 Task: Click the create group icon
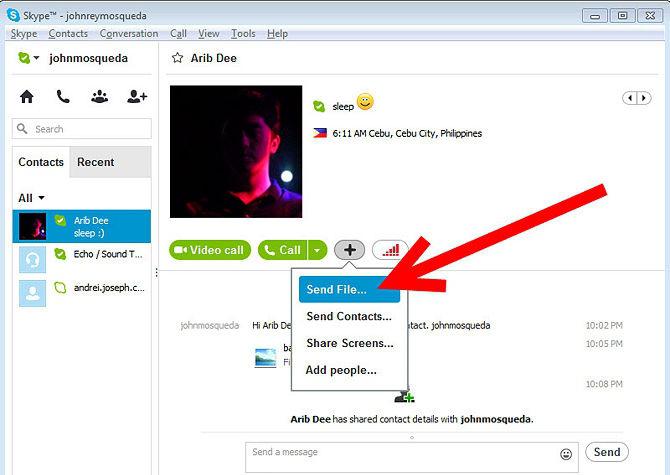point(100,97)
